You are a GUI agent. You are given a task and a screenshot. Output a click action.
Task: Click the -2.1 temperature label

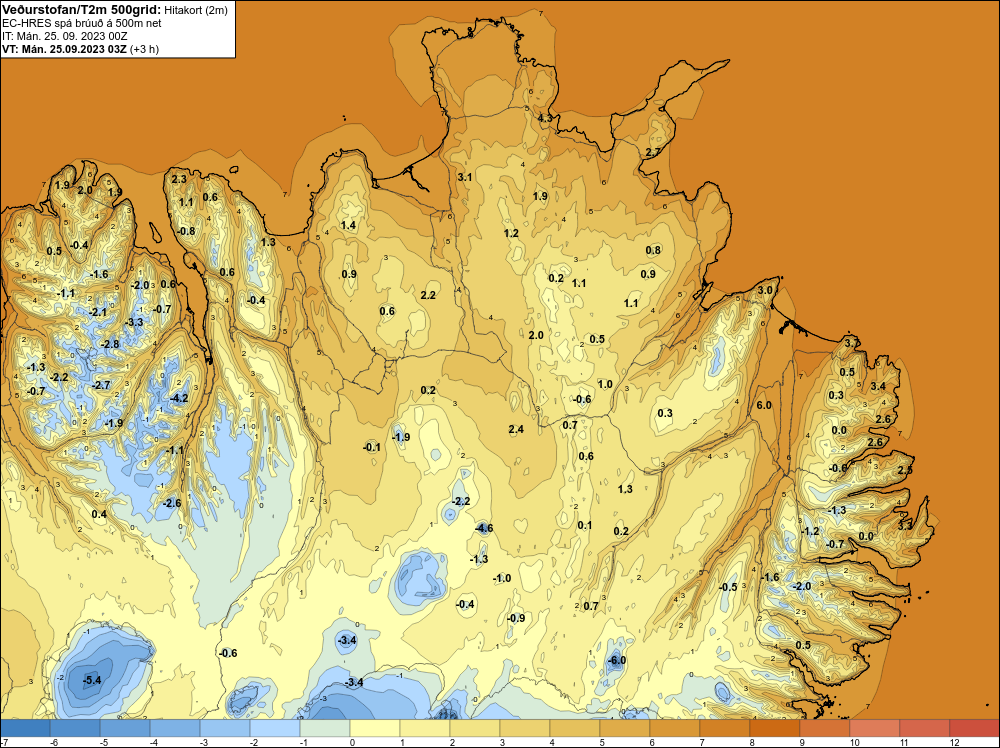[x=98, y=312]
